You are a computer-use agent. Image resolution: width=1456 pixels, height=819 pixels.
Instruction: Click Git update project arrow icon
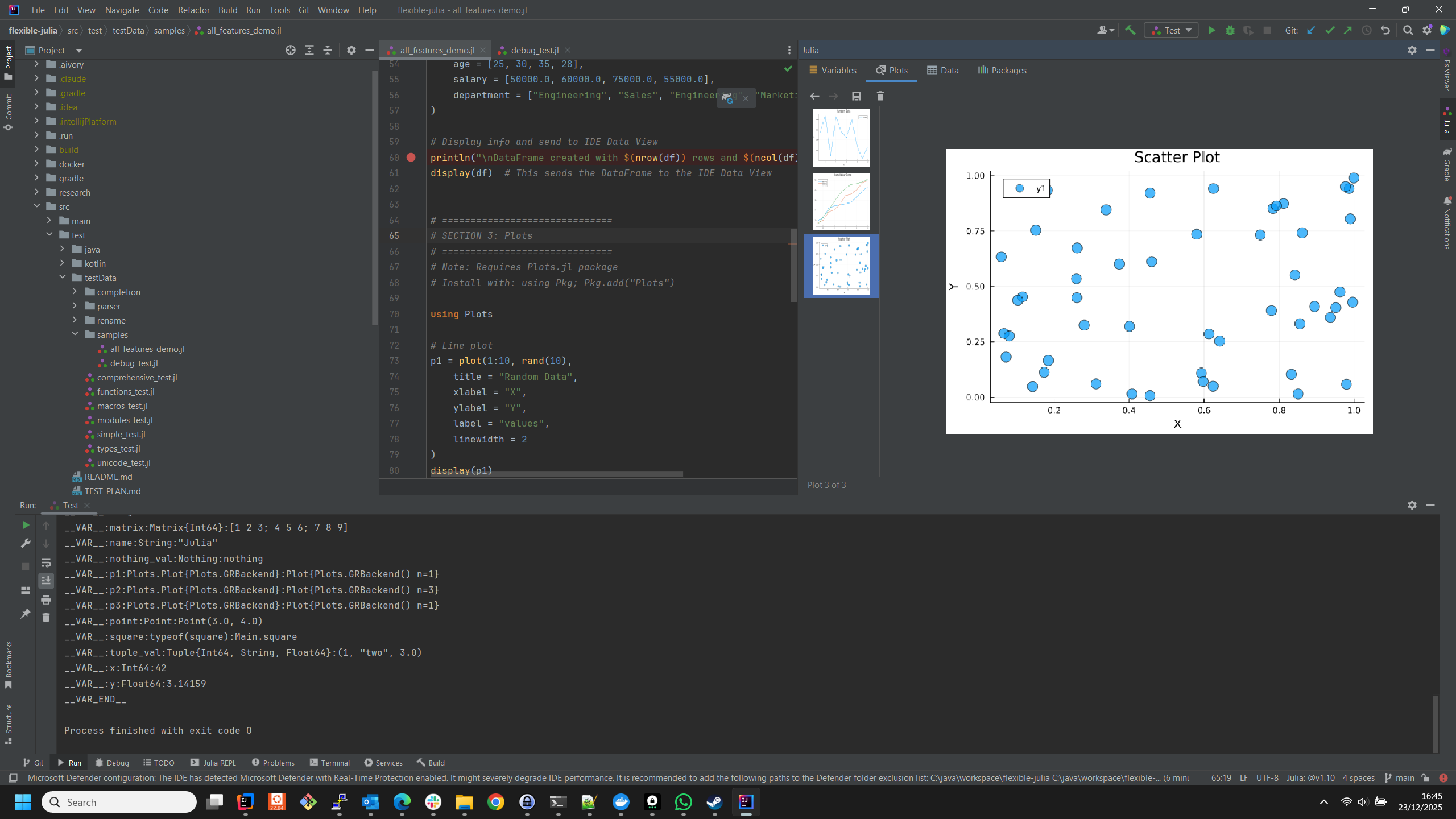(1311, 31)
